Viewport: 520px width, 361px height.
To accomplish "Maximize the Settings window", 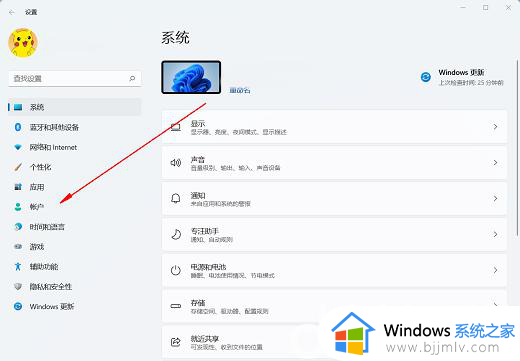I will point(486,8).
